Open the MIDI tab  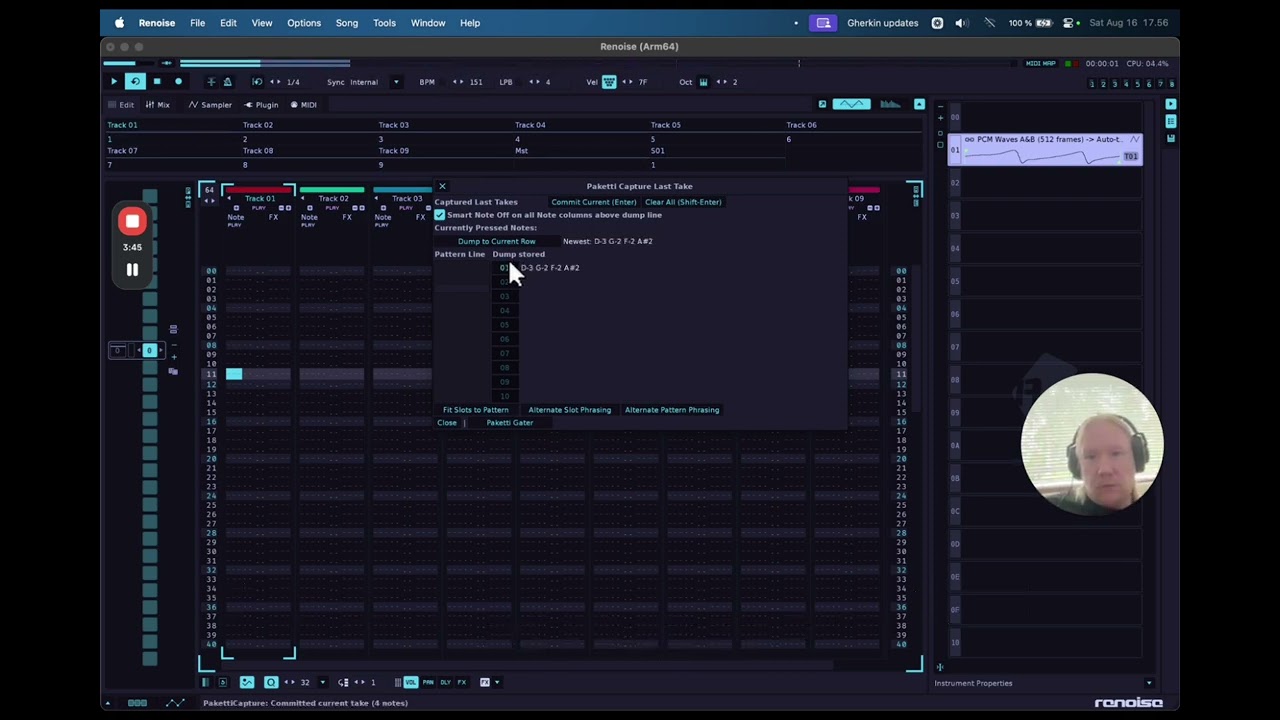304,105
